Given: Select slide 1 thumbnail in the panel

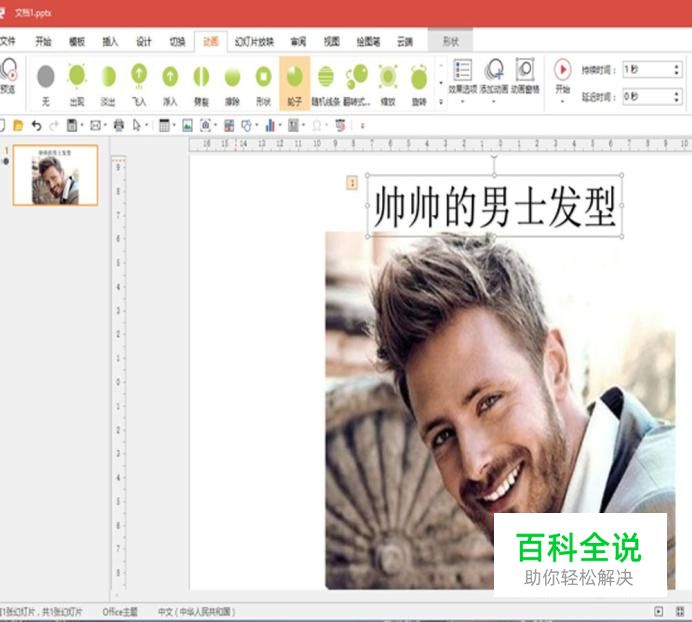Looking at the screenshot, I should pos(55,175).
